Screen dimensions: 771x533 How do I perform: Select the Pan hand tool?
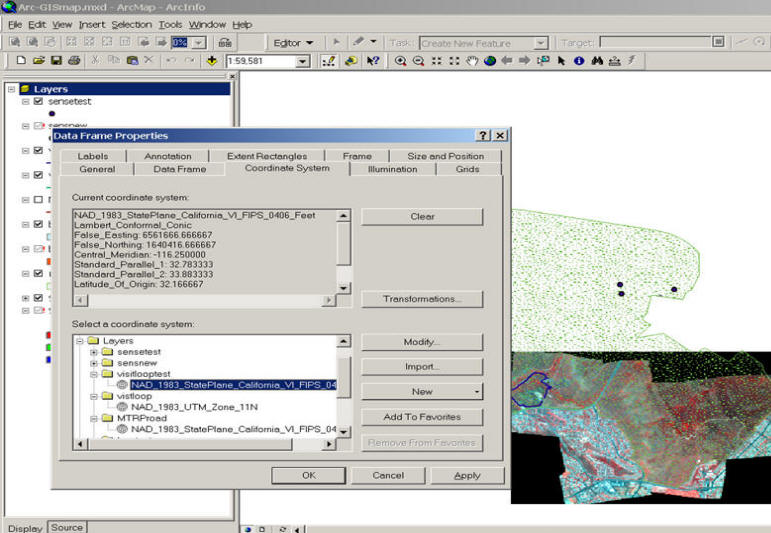click(x=472, y=61)
